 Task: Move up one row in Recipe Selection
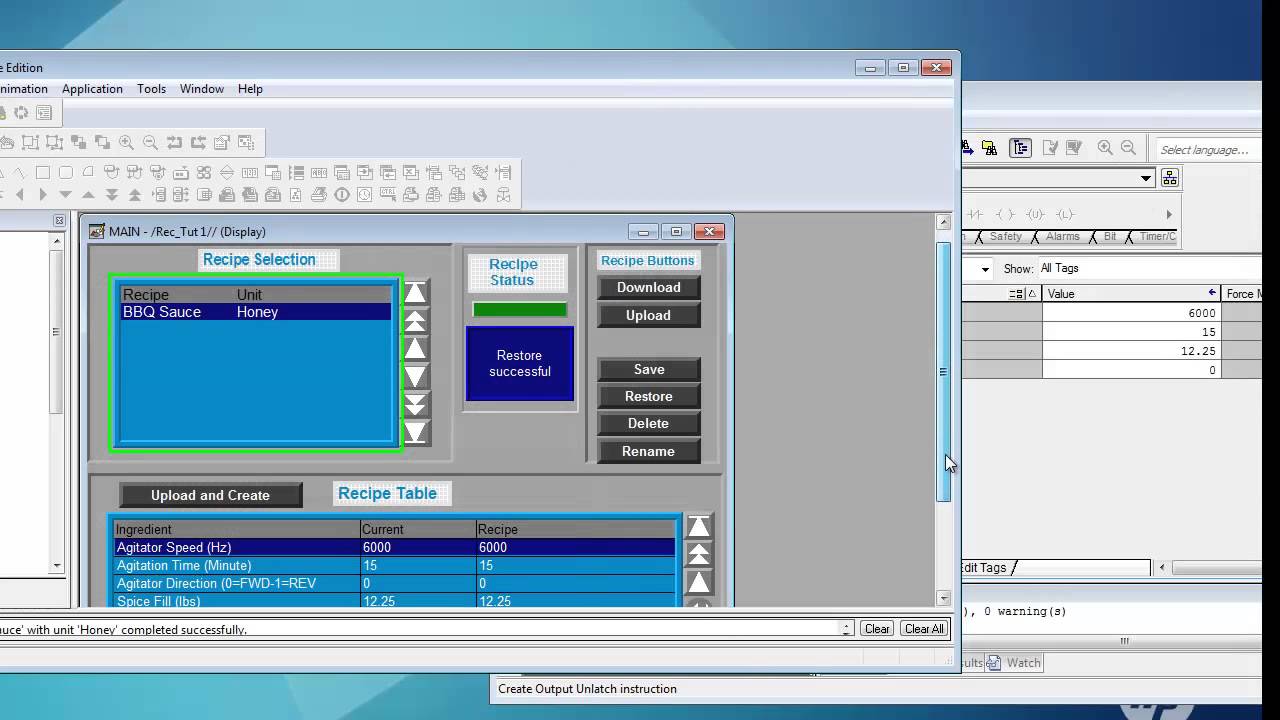coord(415,349)
